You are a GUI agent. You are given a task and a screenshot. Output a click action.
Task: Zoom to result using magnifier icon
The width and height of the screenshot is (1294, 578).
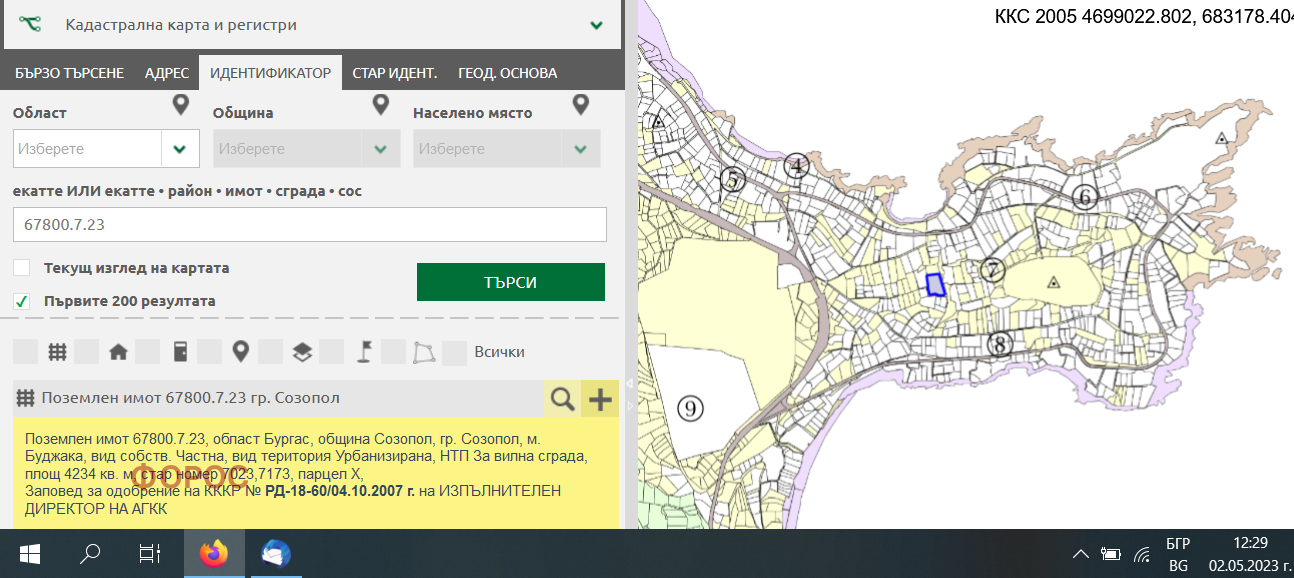pos(563,399)
